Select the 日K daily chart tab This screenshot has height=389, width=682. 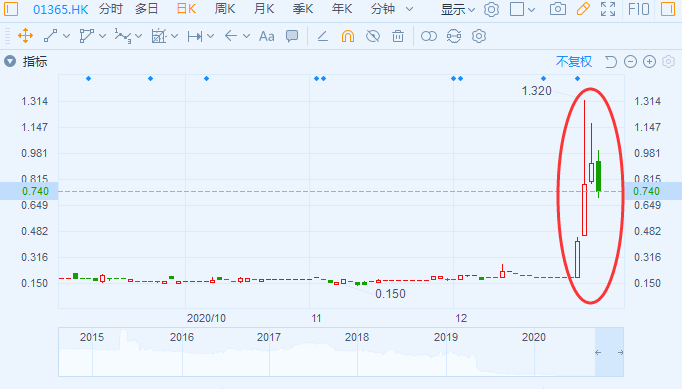[x=186, y=9]
